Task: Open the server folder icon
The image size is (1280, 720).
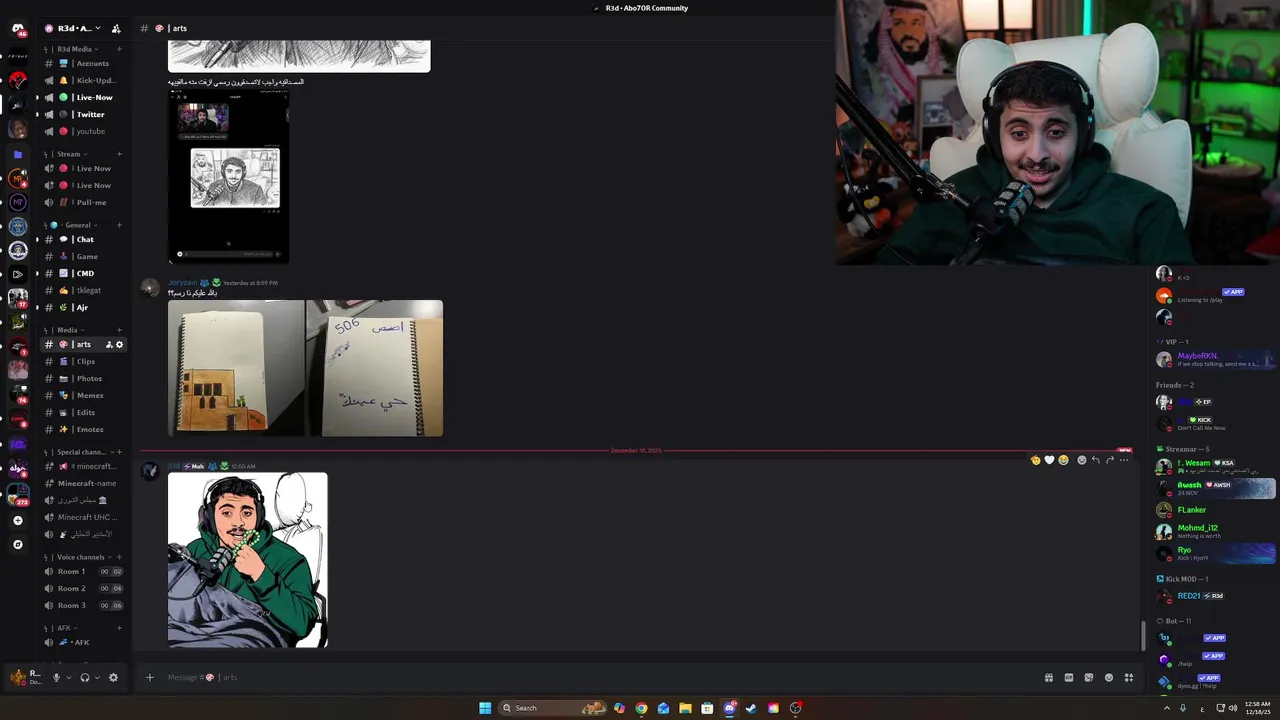Action: [17, 154]
